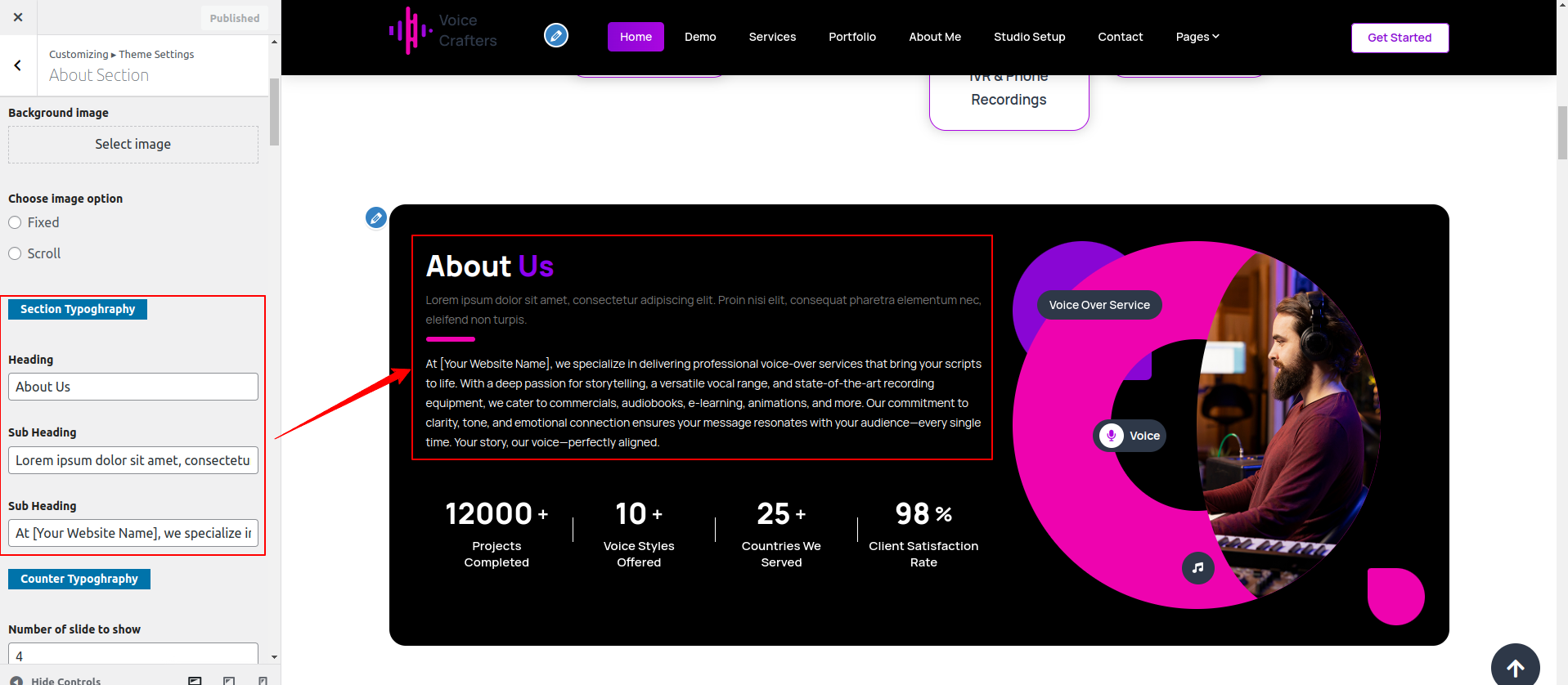Viewport: 1568px width, 685px height.
Task: Click the edit pencil icon for About section
Action: click(376, 217)
